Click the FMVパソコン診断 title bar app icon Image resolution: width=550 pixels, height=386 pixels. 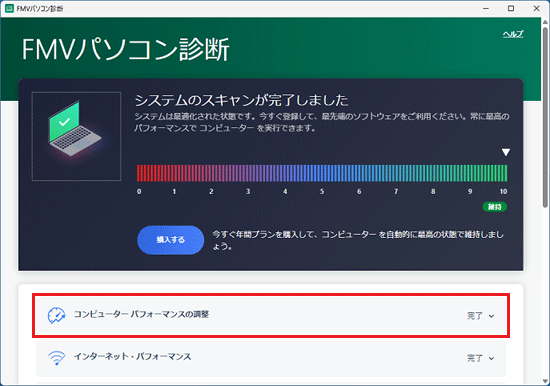pyautogui.click(x=9, y=8)
